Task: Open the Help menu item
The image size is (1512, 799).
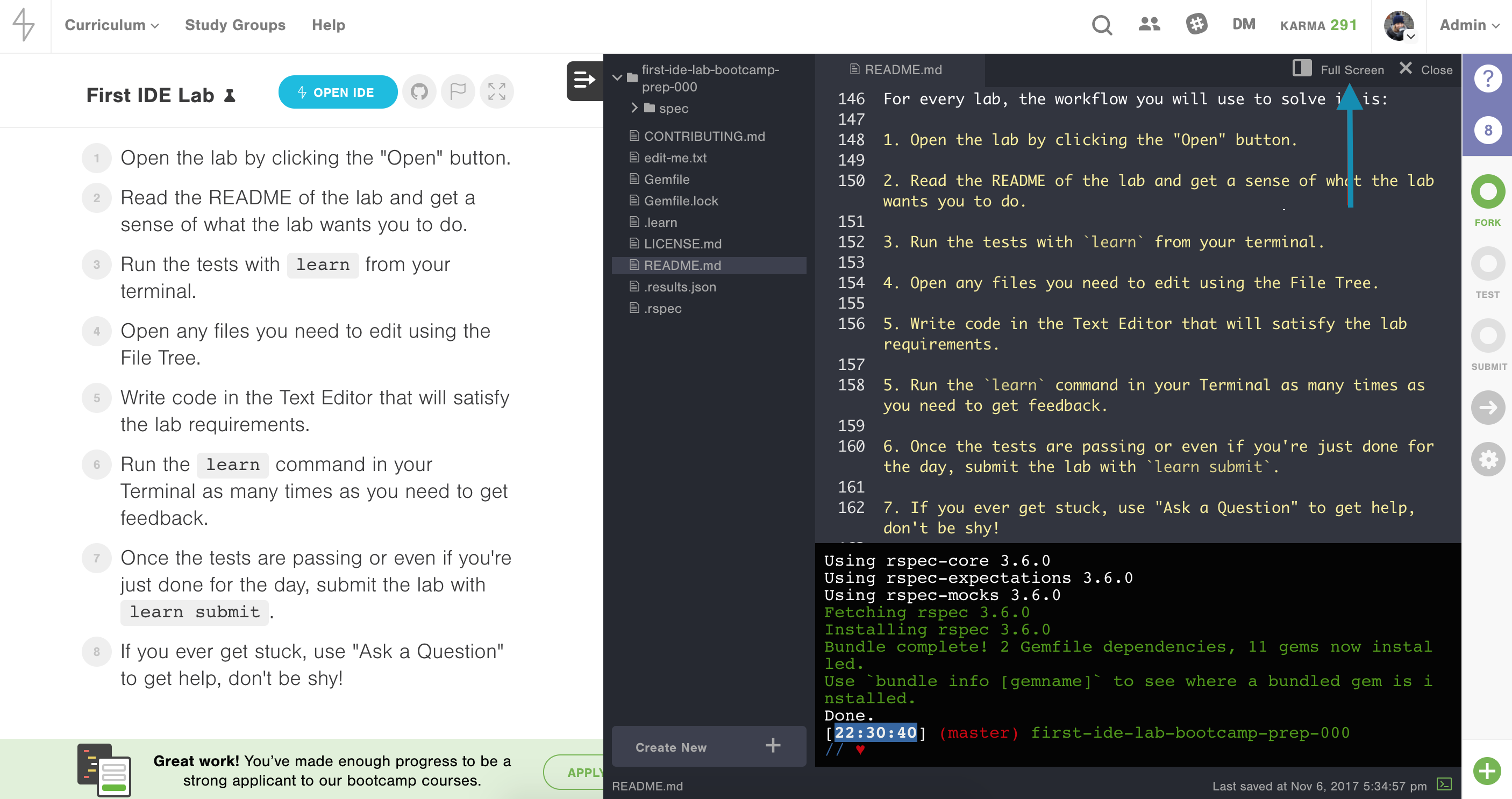Action: coord(328,25)
